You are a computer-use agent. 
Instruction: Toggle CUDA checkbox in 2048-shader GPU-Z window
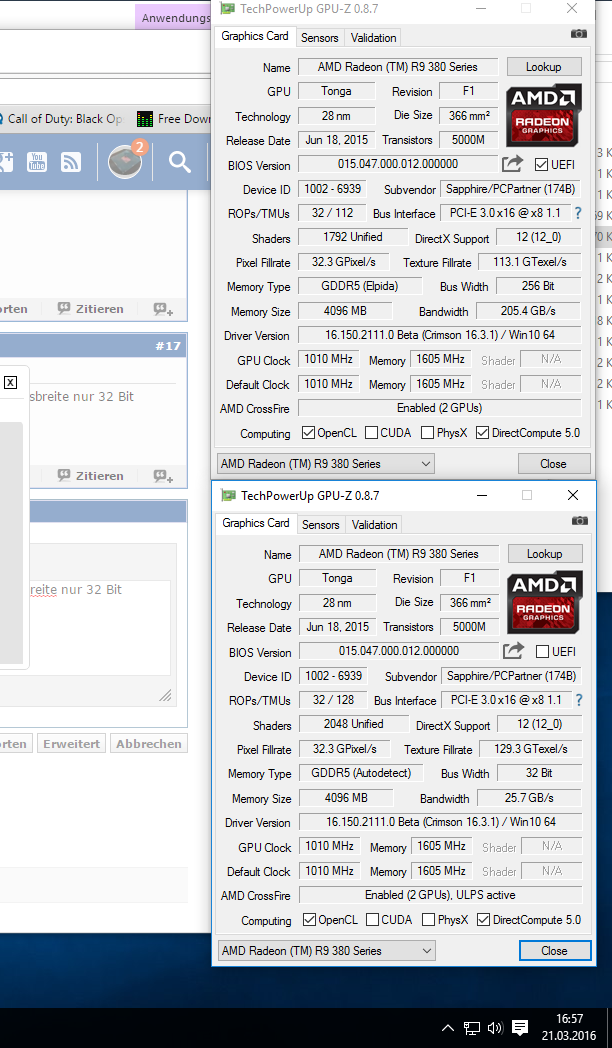click(373, 920)
